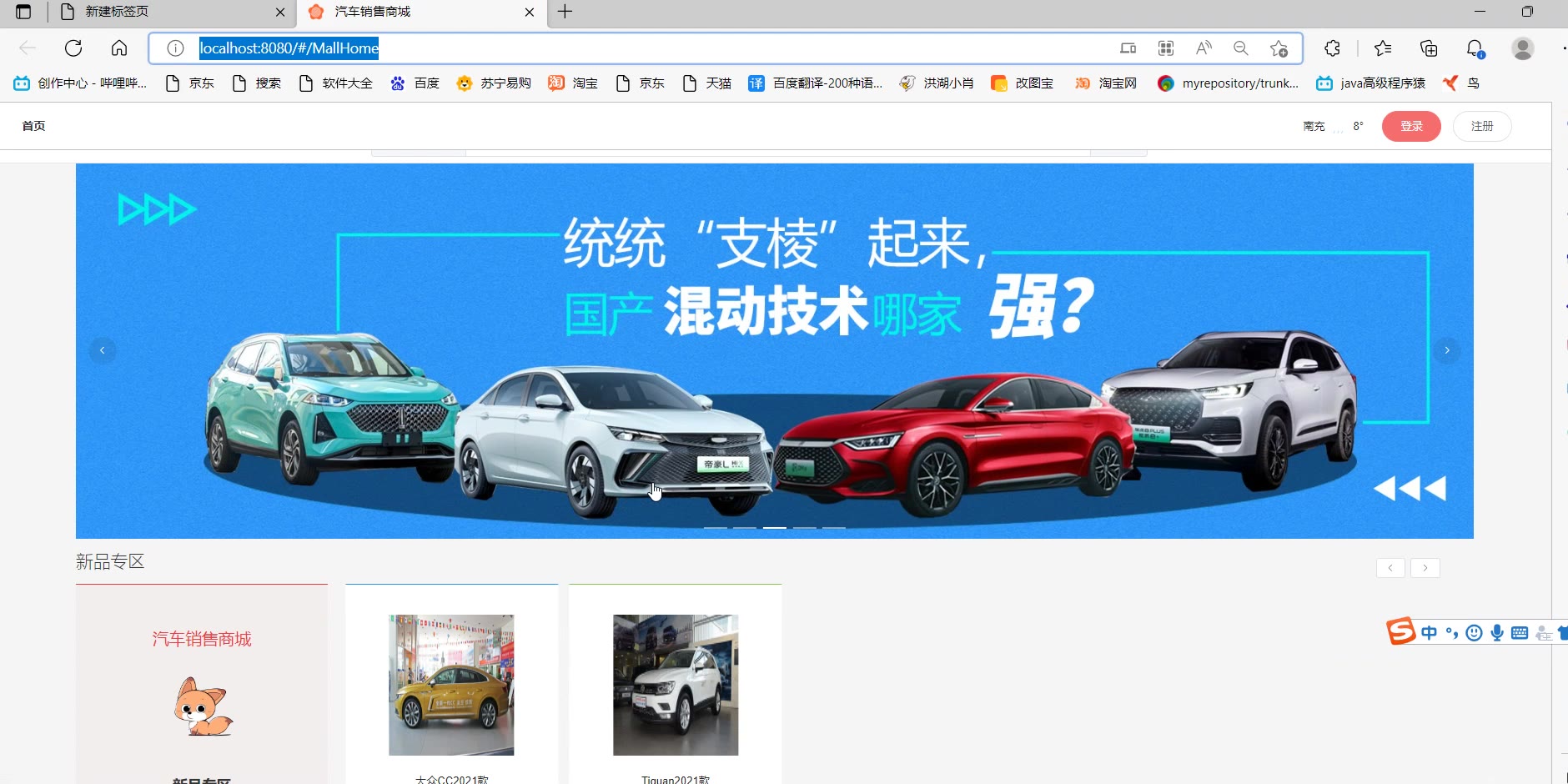Open the 百度 bookmark
This screenshot has width=1568, height=784.
click(415, 83)
